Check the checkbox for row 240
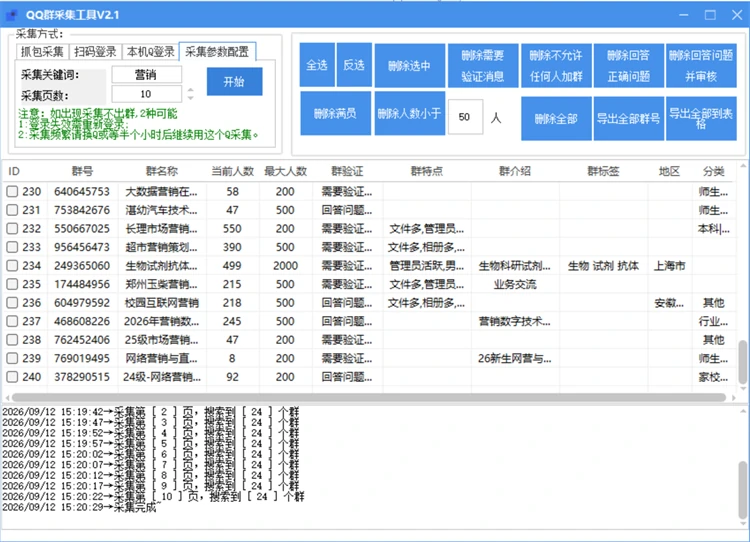Image resolution: width=750 pixels, height=542 pixels. tap(12, 377)
